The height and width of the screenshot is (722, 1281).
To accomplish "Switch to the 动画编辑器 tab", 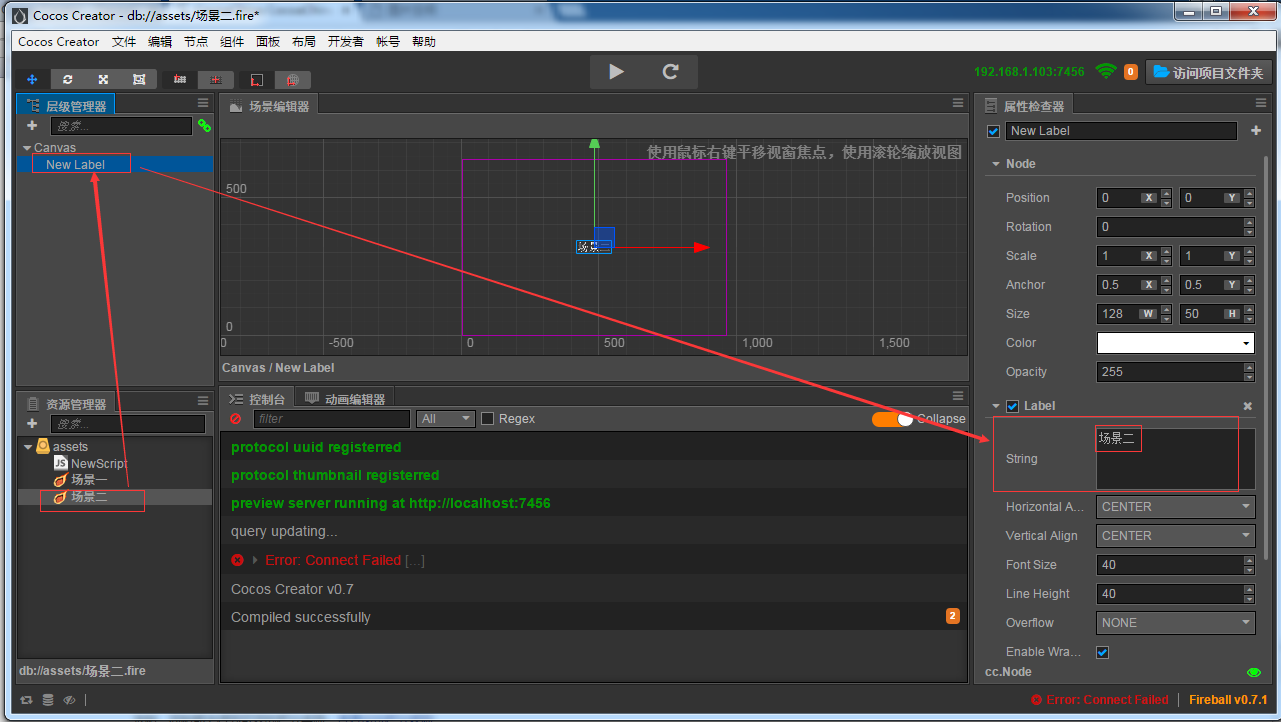I will point(346,399).
